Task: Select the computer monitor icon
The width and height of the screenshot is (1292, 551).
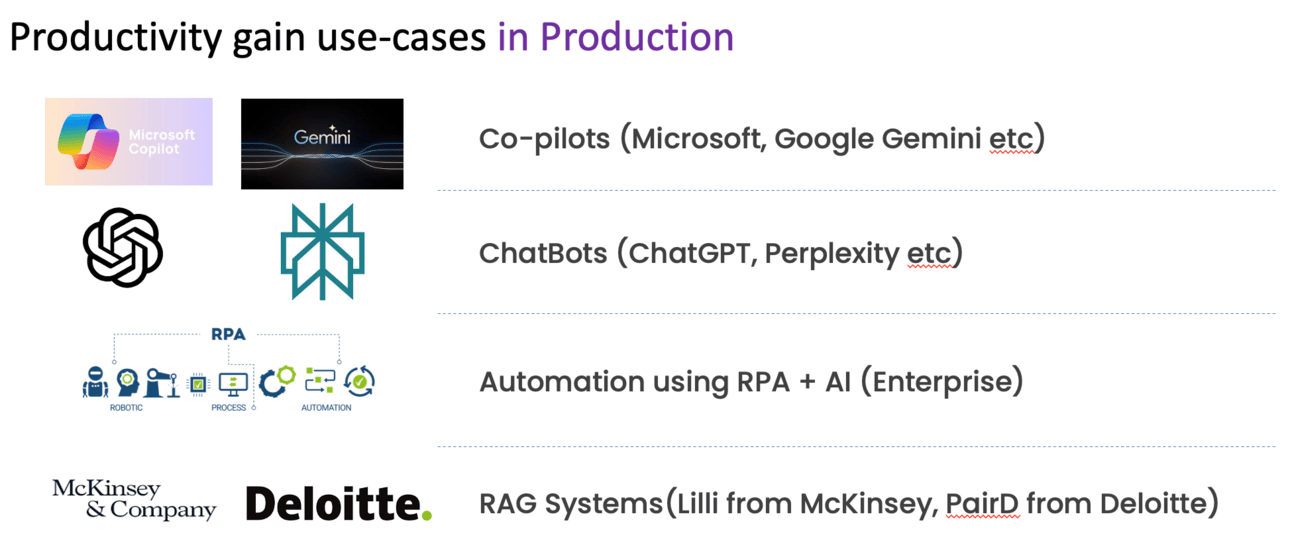Action: [x=233, y=384]
